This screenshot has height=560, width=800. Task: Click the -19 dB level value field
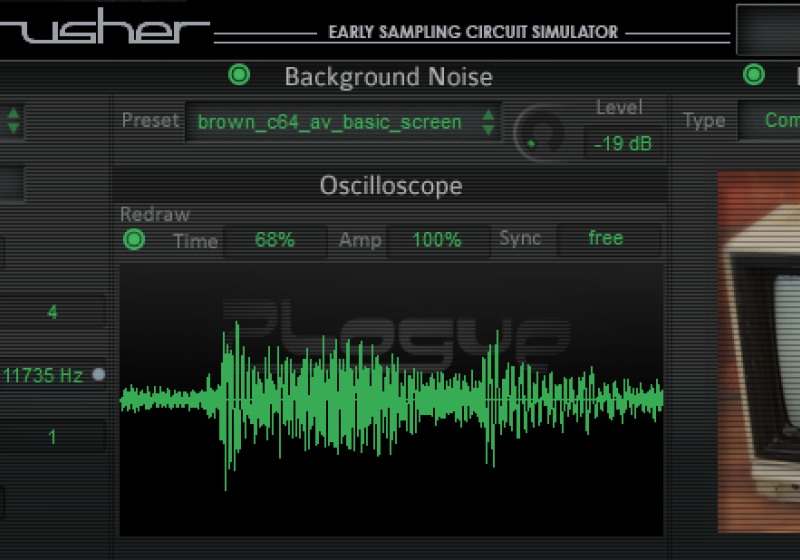622,143
